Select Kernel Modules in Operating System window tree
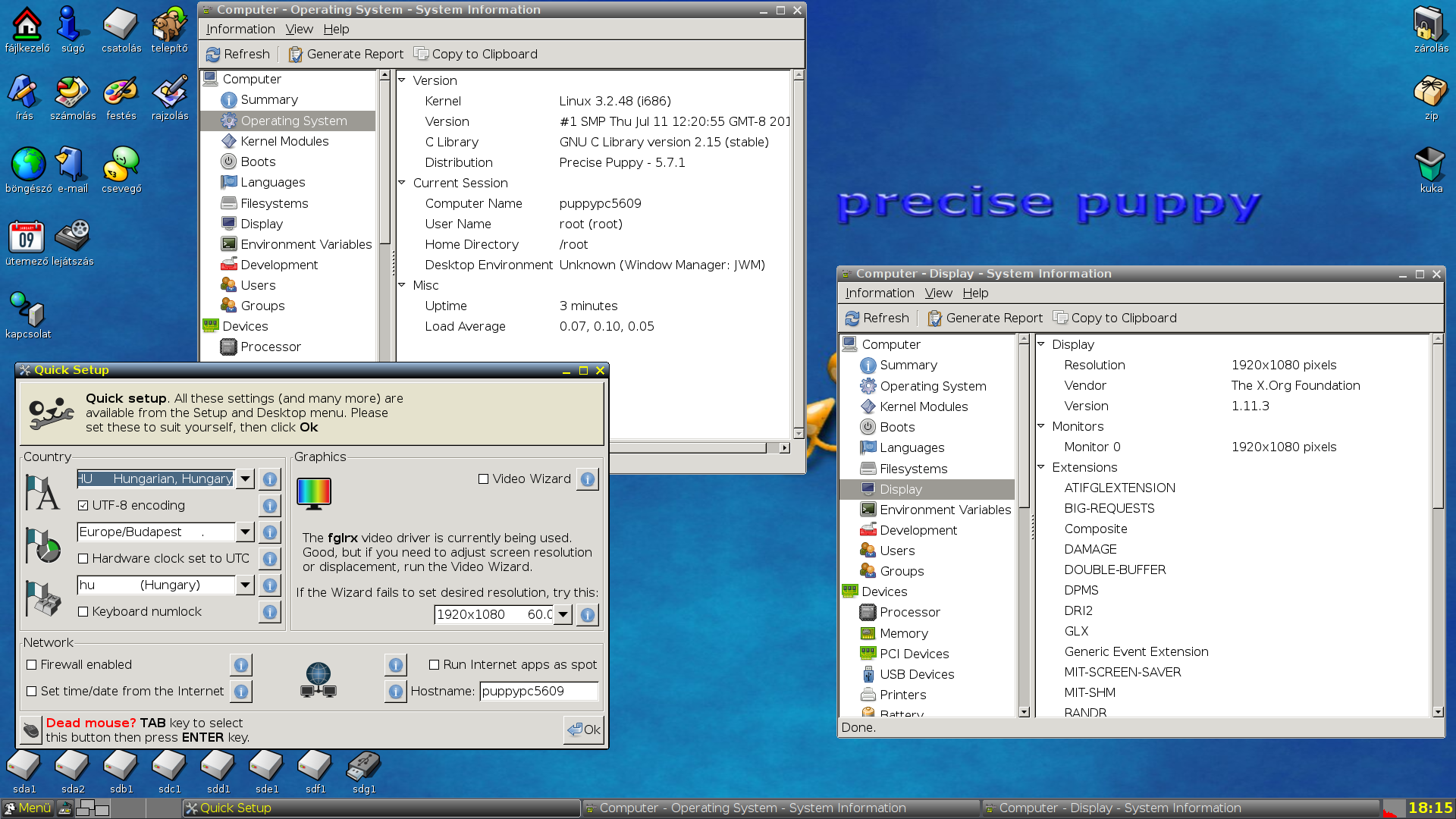1456x819 pixels. [x=284, y=141]
